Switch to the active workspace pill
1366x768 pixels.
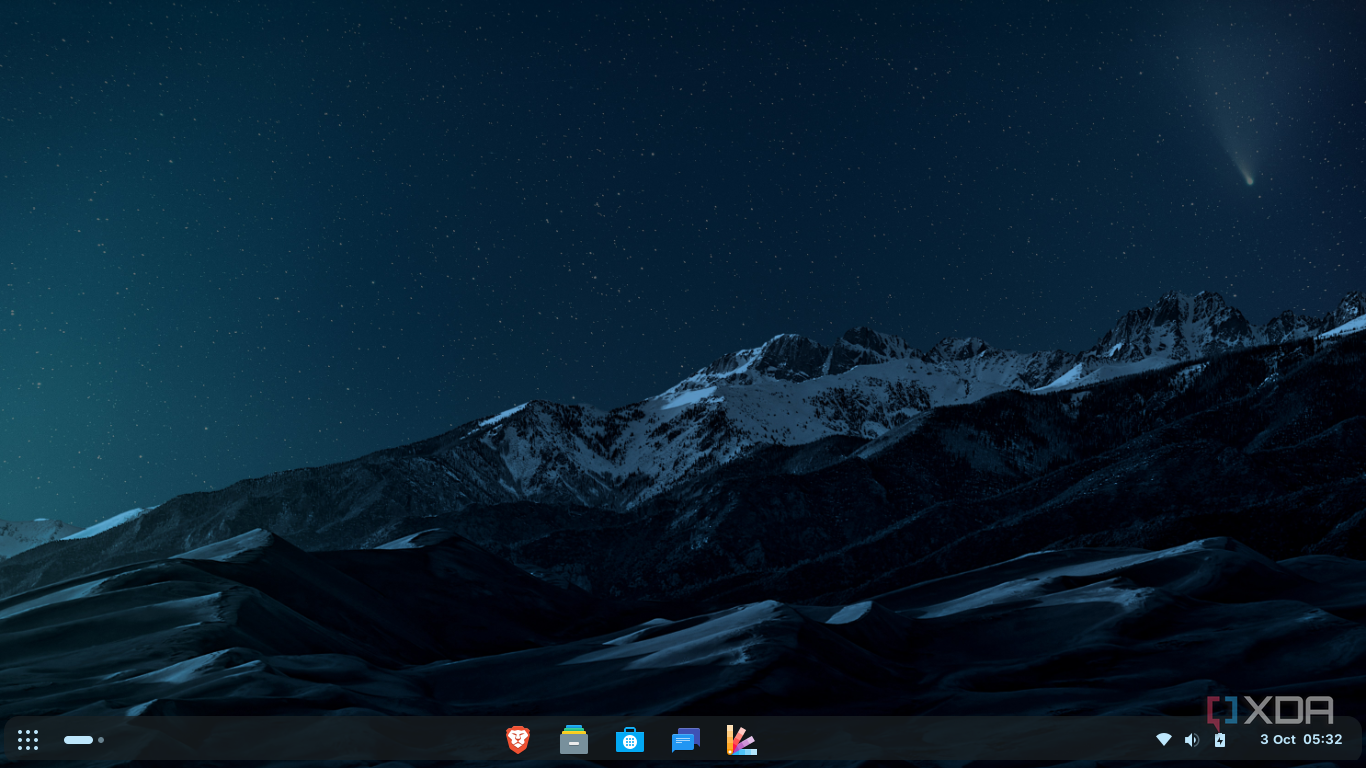[x=78, y=740]
